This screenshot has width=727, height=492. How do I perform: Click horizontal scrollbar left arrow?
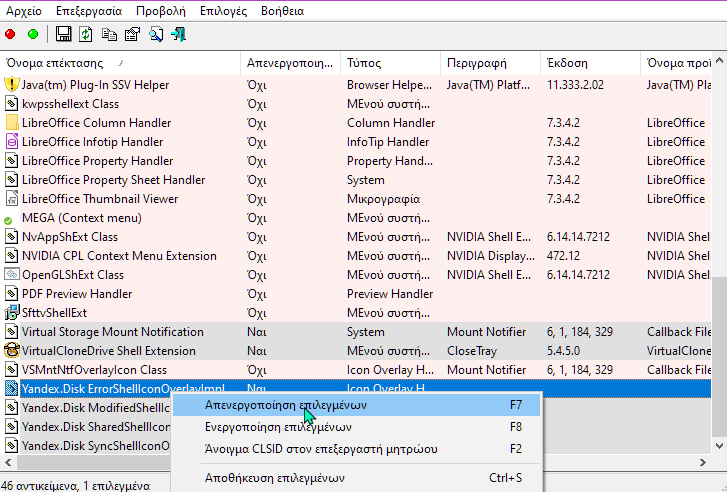tap(8, 462)
